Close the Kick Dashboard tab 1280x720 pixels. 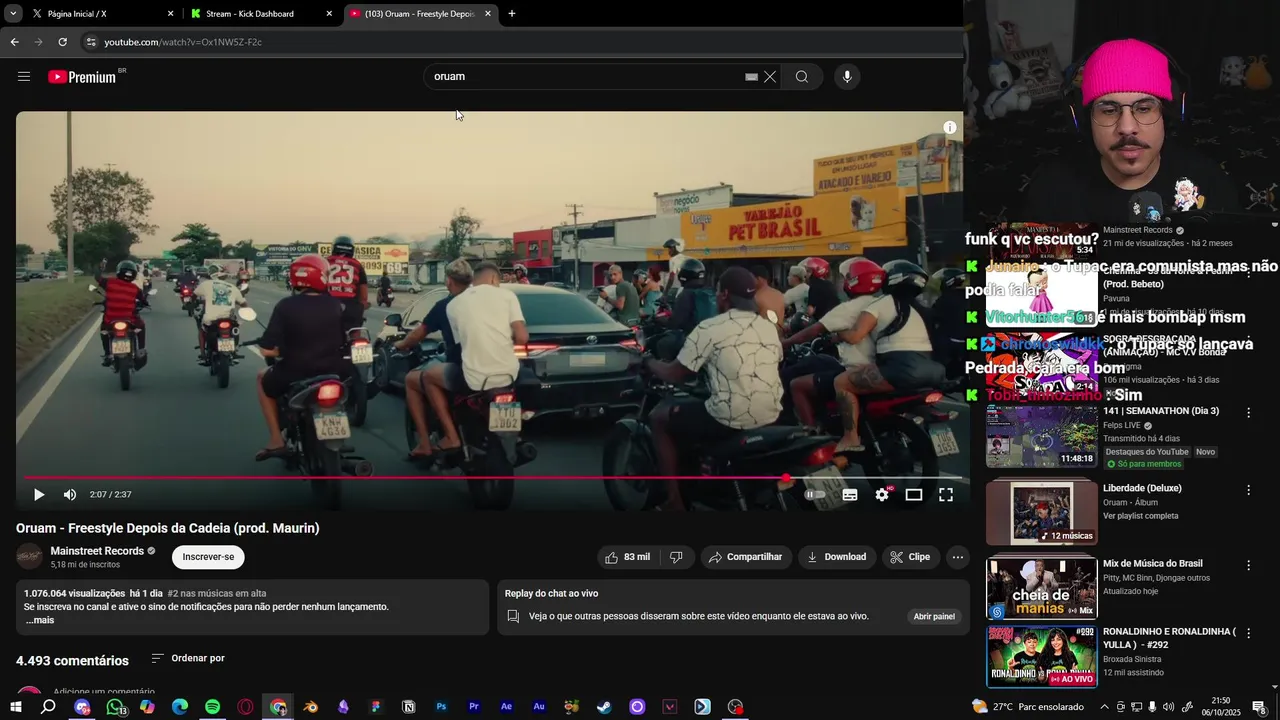(329, 14)
